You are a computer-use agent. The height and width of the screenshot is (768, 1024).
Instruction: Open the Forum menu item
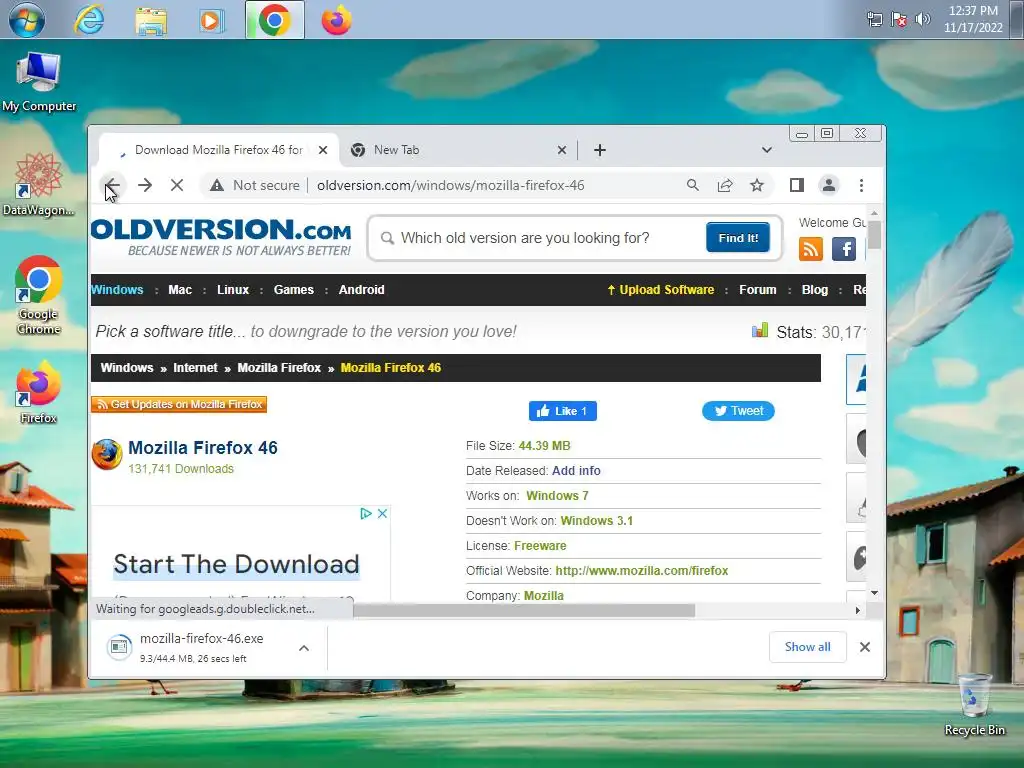pyautogui.click(x=758, y=290)
